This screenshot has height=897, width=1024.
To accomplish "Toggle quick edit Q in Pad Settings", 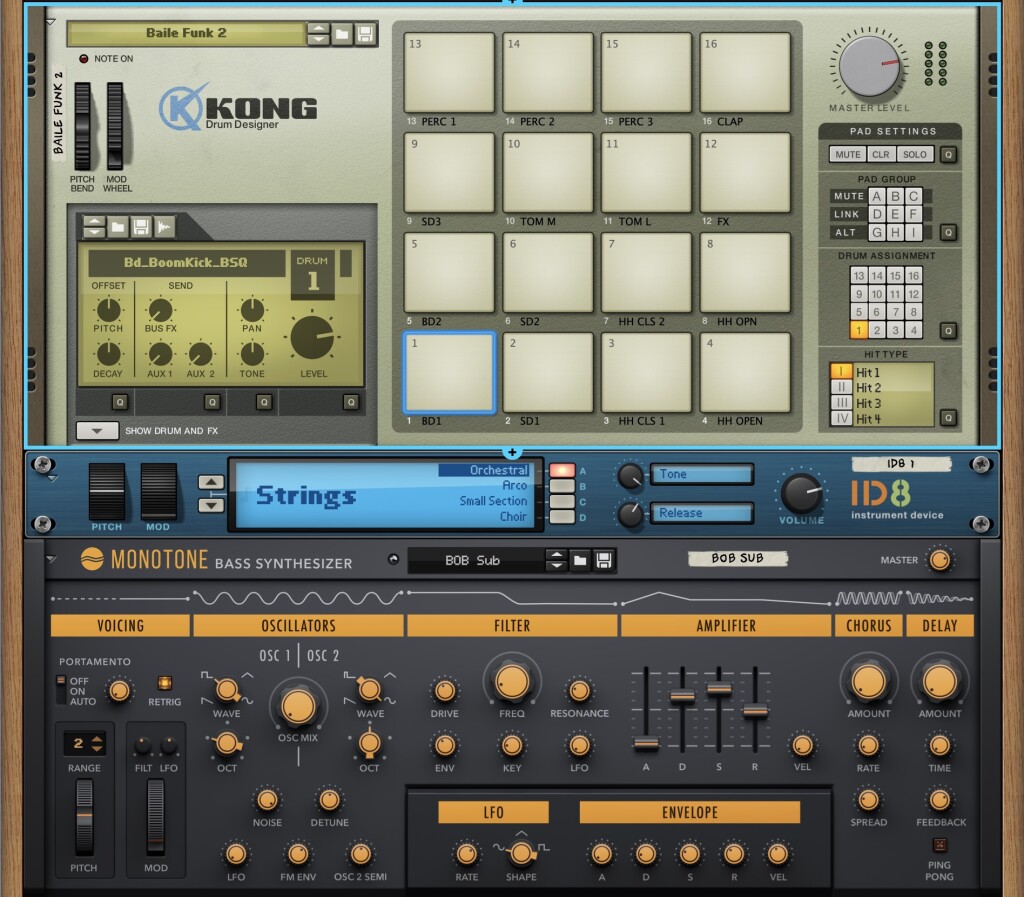I will (948, 155).
